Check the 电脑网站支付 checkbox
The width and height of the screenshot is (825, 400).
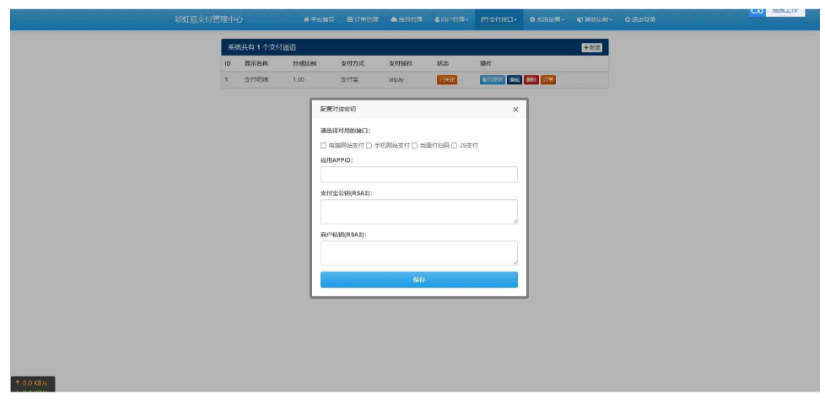point(323,145)
